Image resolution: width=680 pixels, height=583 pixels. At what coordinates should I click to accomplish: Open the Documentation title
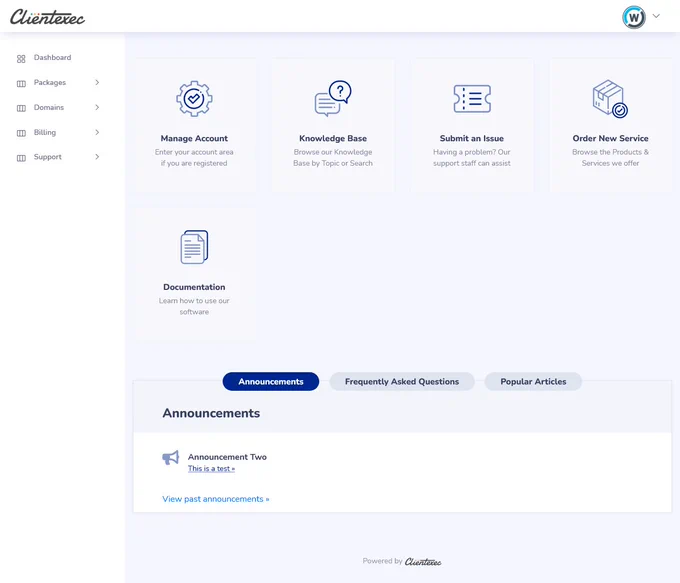194,287
